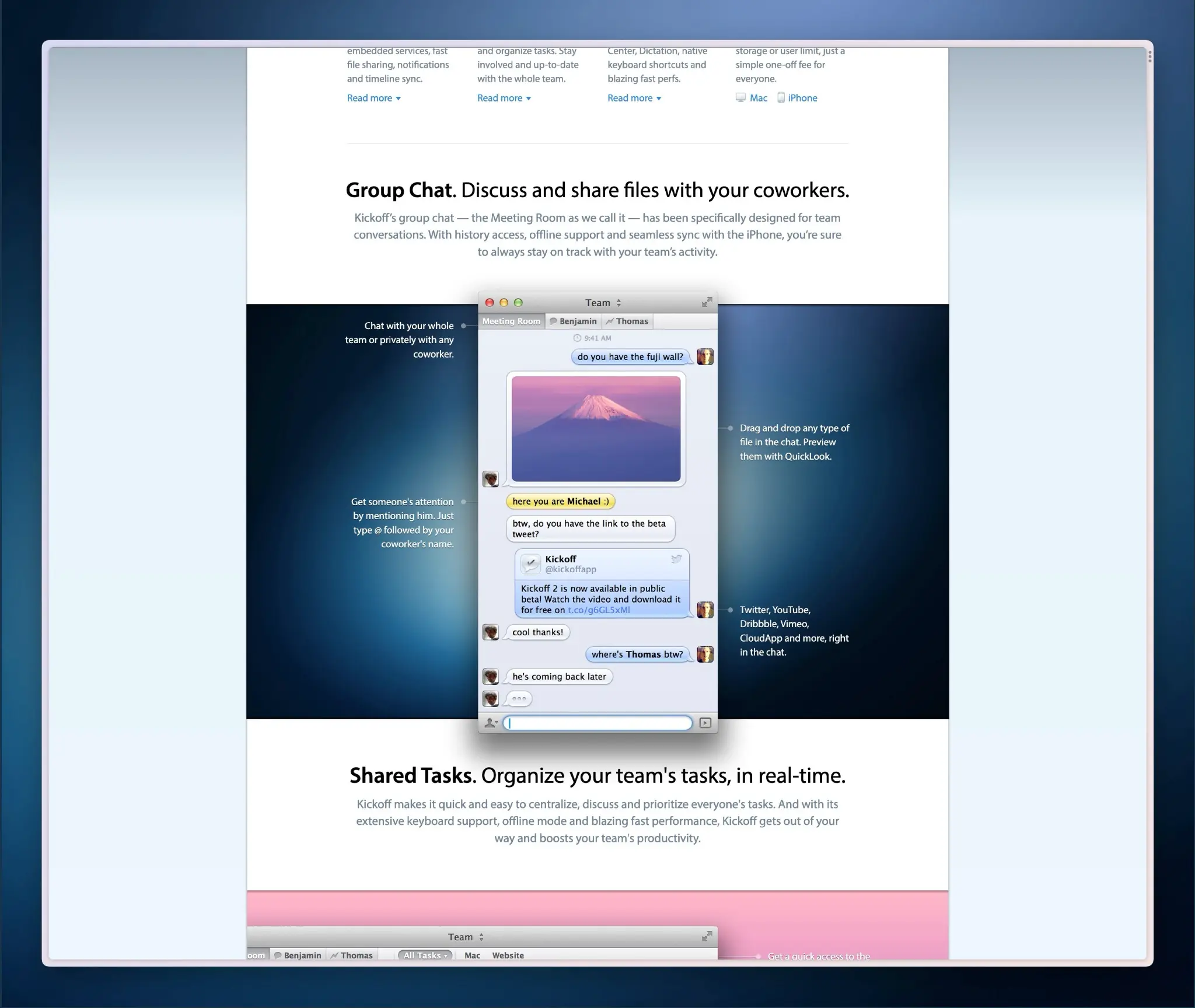
Task: Expand the third Read more link
Action: click(634, 98)
